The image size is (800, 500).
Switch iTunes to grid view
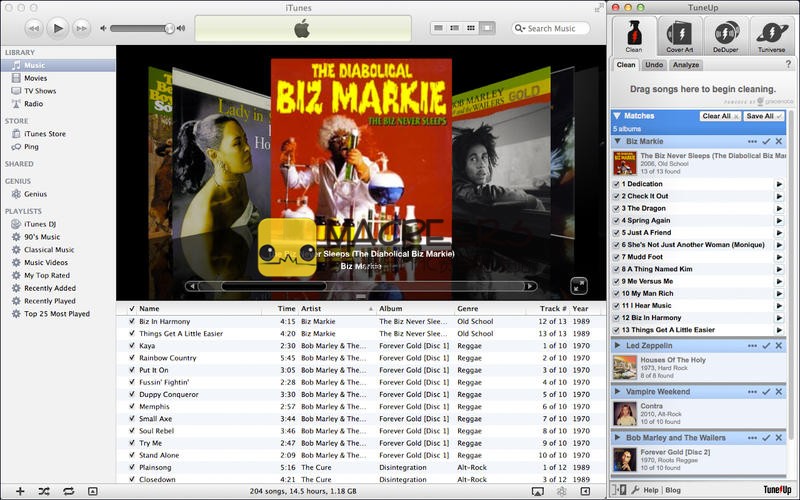(471, 28)
